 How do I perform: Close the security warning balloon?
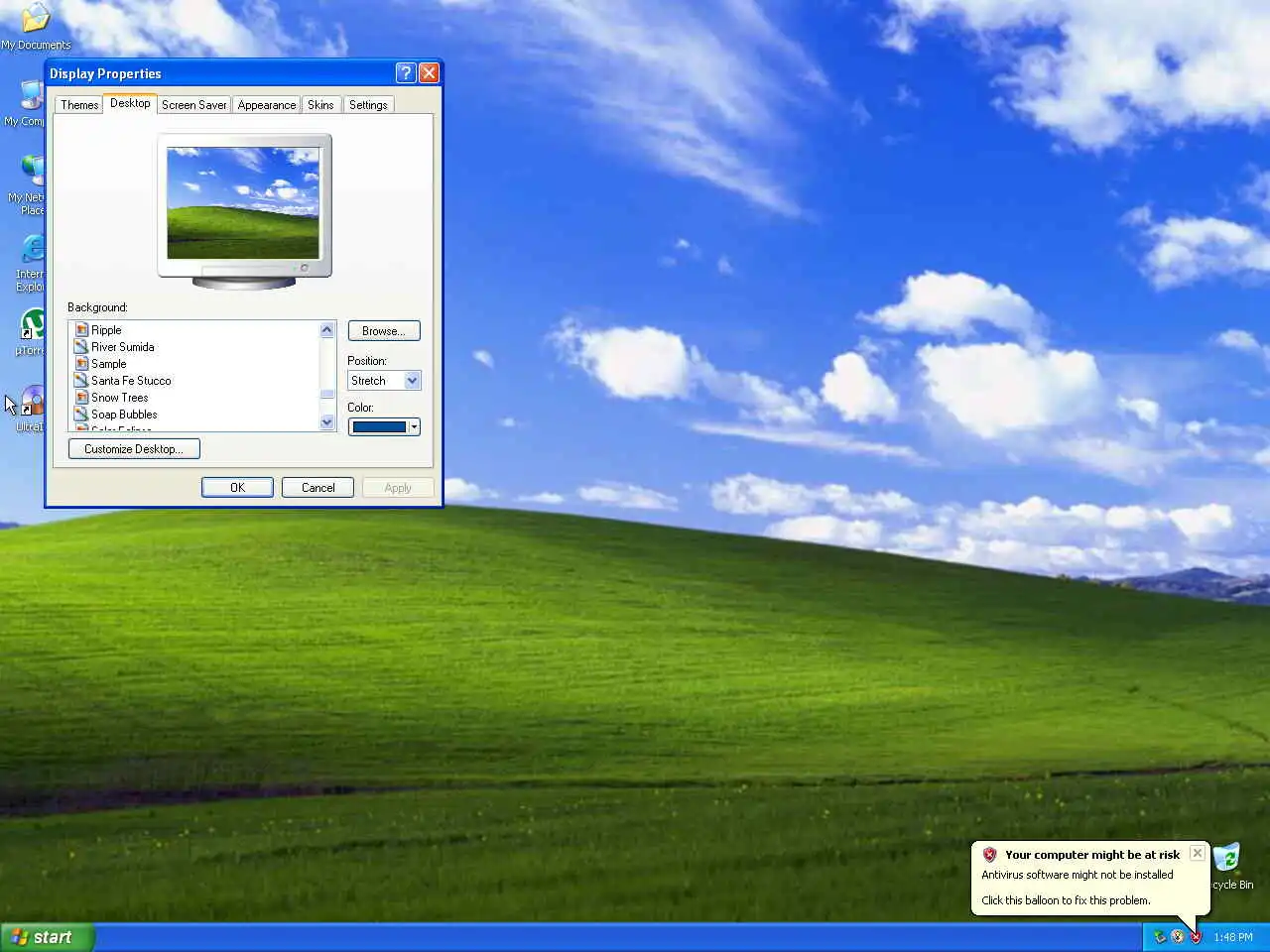(1198, 854)
